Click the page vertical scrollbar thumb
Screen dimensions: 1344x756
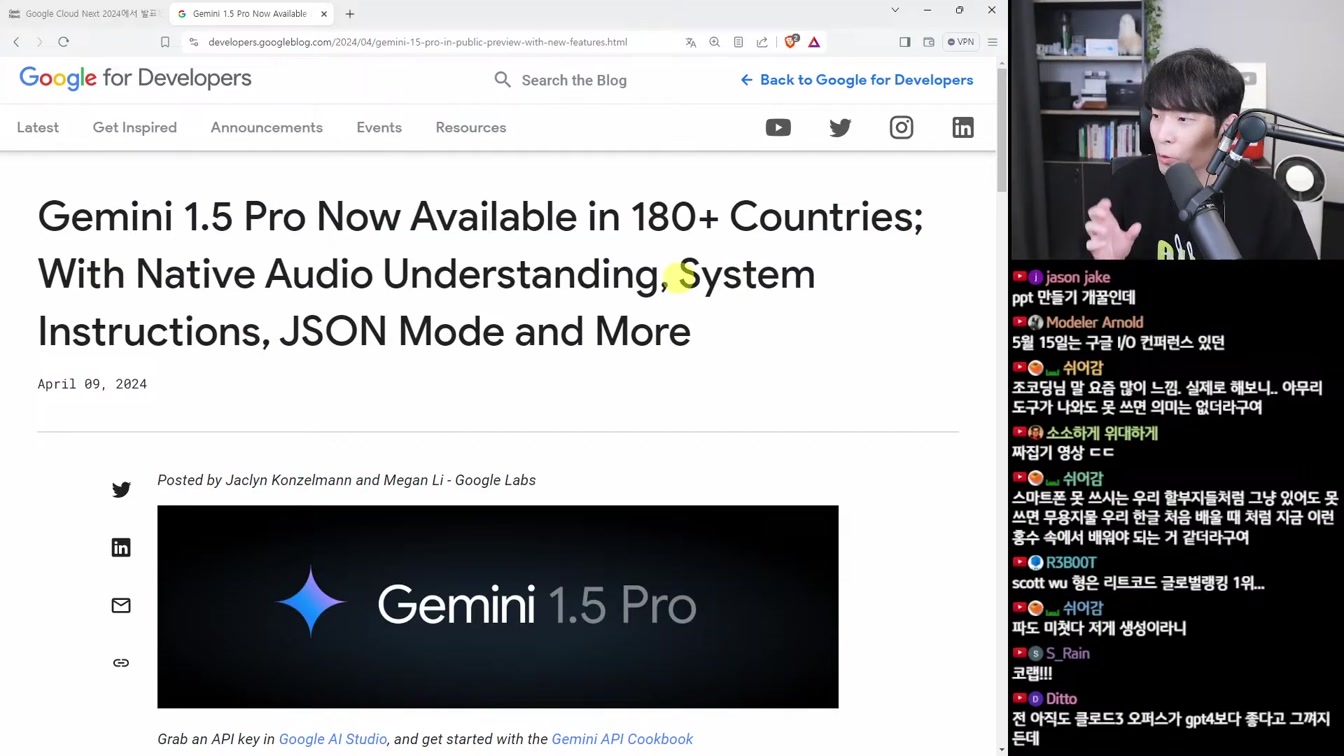[x=1002, y=131]
